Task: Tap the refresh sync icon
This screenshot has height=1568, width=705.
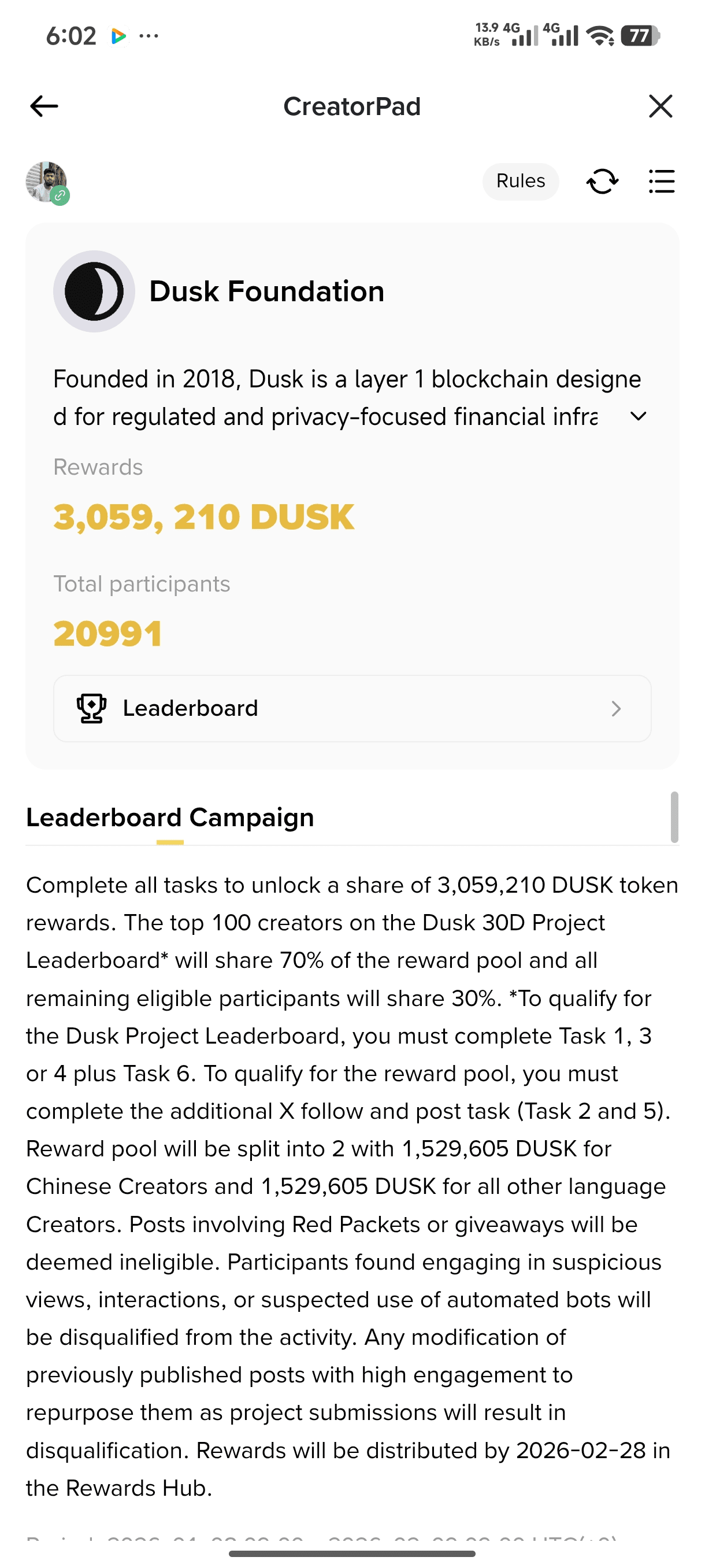Action: pos(602,182)
